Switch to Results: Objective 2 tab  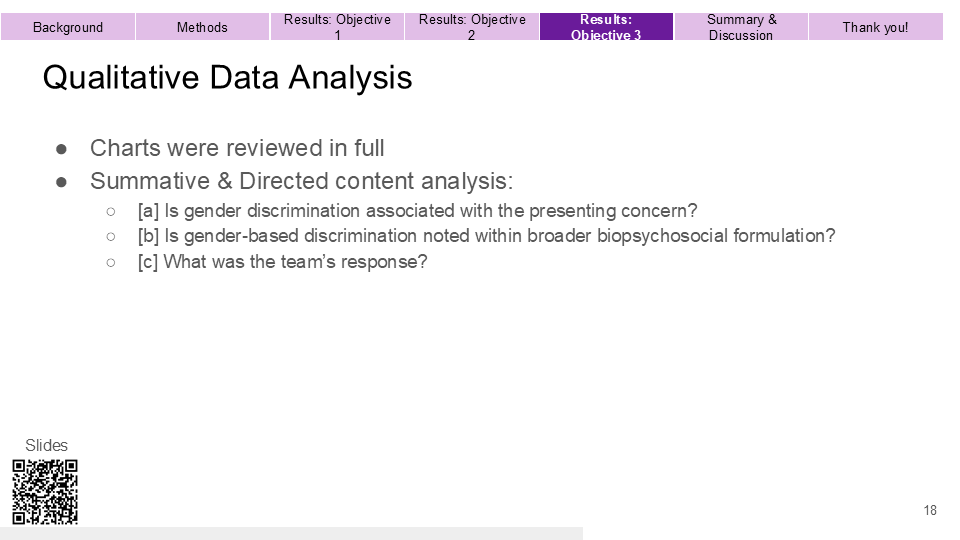[x=471, y=27]
